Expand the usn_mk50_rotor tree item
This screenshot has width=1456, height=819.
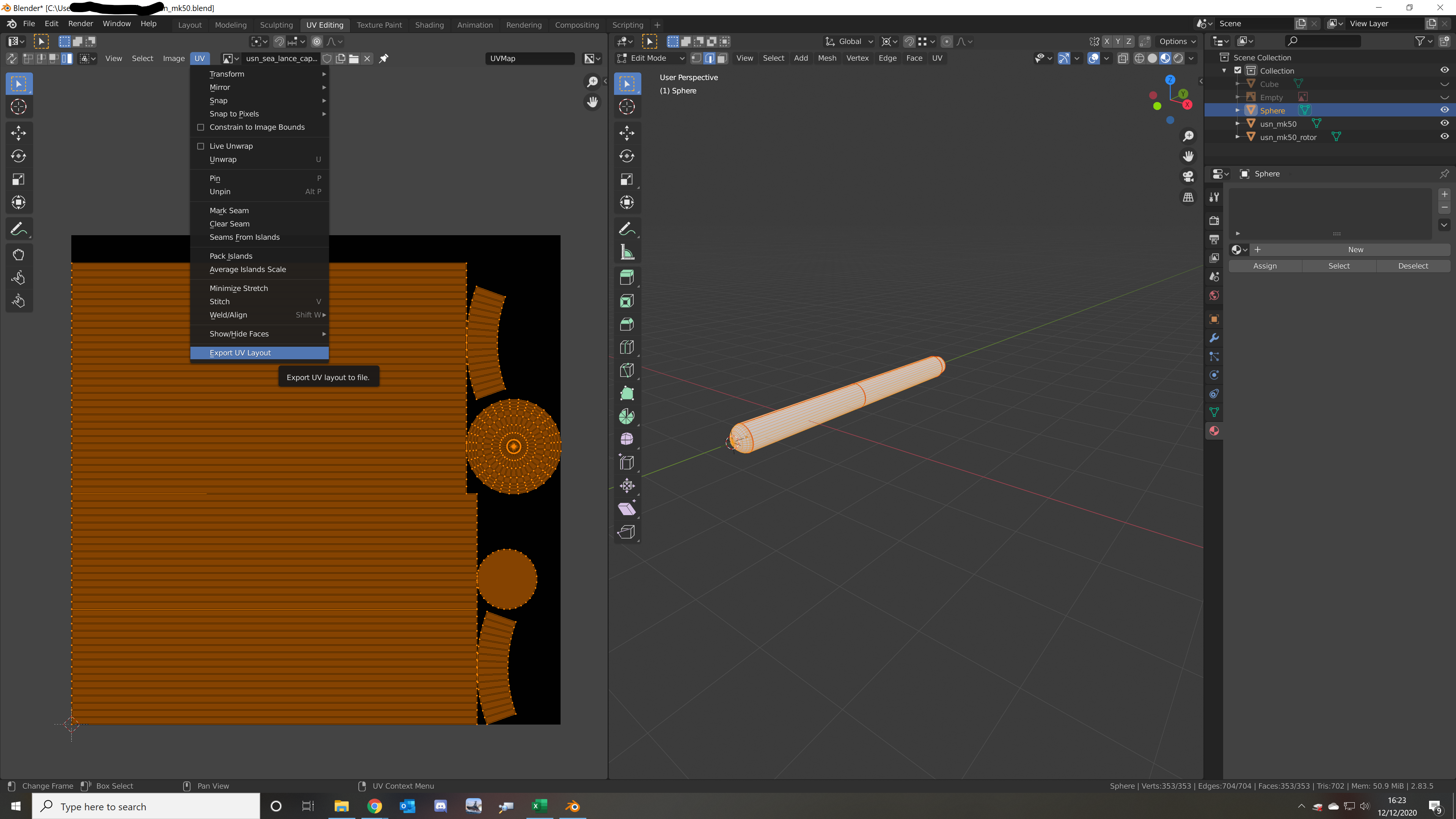(x=1237, y=137)
